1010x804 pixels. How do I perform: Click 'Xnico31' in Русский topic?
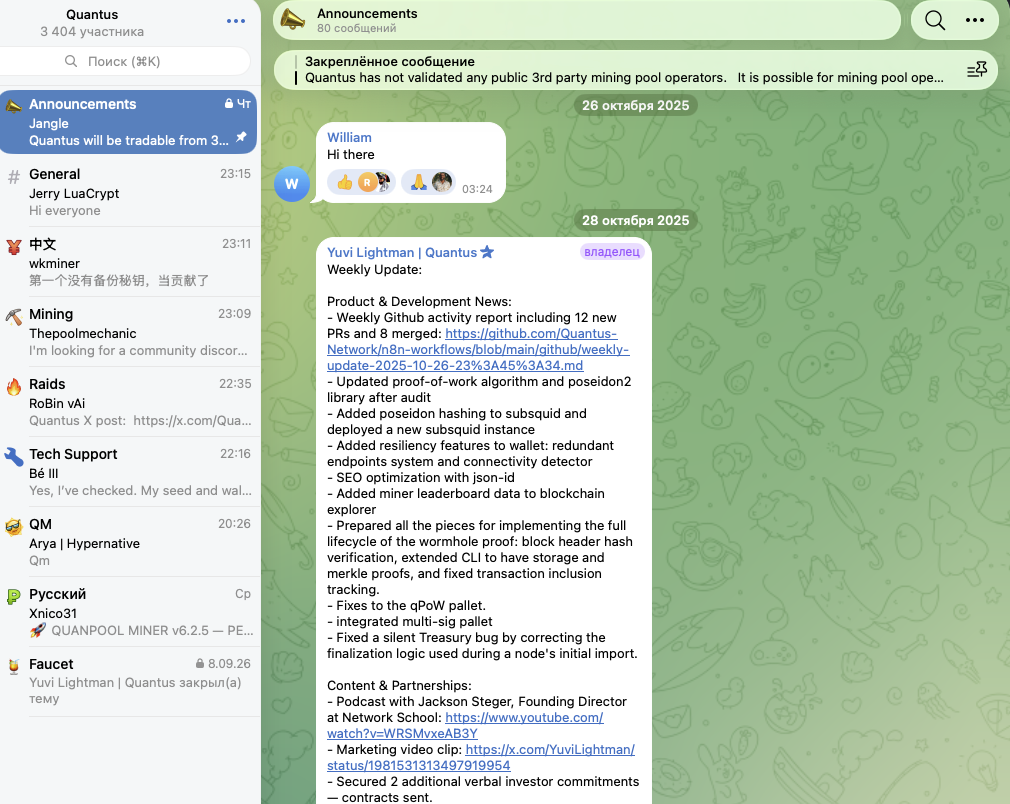53,613
